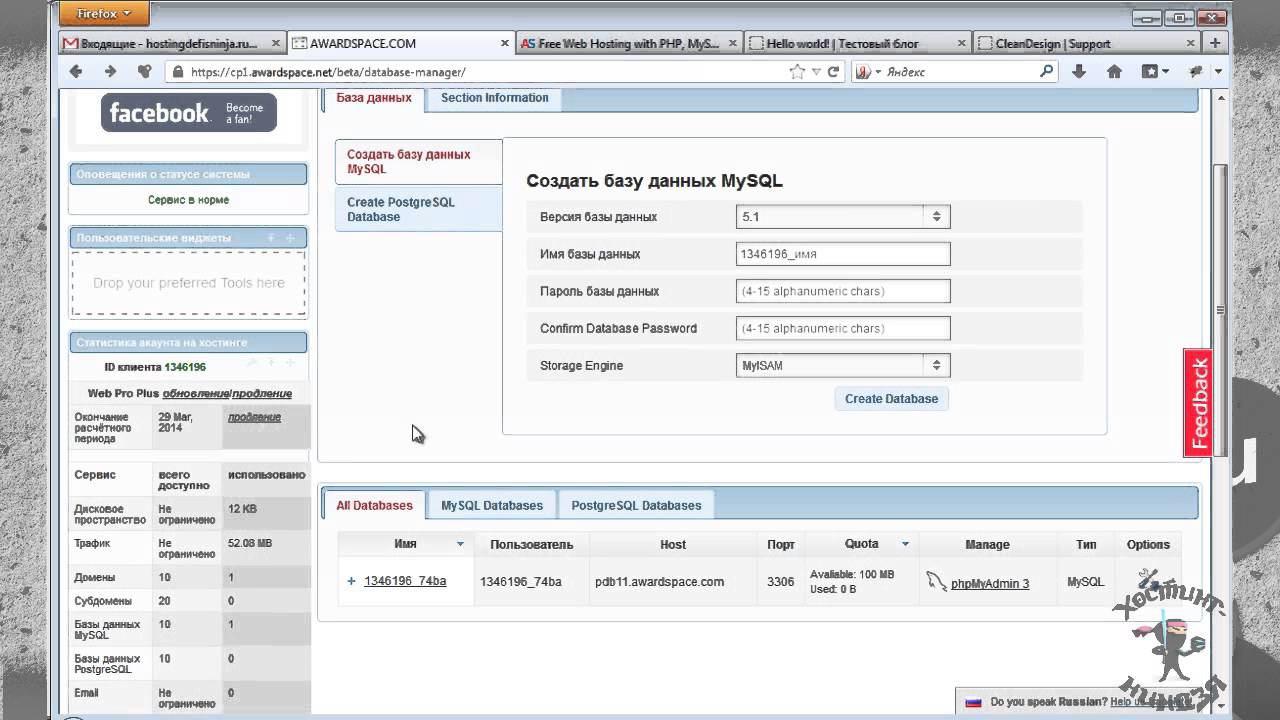Image resolution: width=1280 pixels, height=720 pixels.
Task: Open the Section Information tab
Action: coord(494,98)
